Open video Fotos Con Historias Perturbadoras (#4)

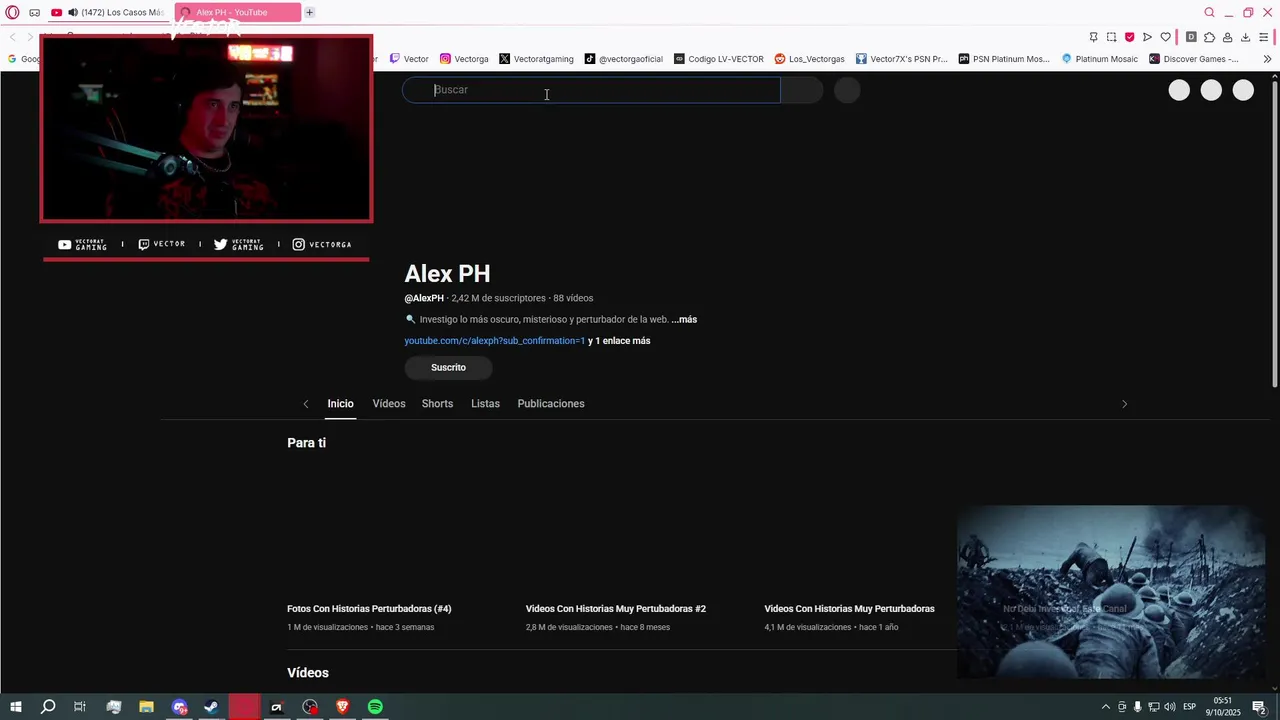click(369, 609)
